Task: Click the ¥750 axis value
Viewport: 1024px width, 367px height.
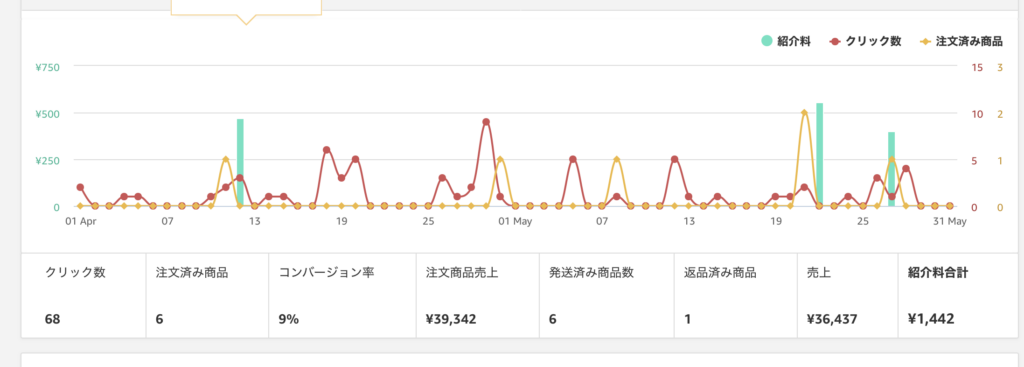Action: pyautogui.click(x=48, y=67)
